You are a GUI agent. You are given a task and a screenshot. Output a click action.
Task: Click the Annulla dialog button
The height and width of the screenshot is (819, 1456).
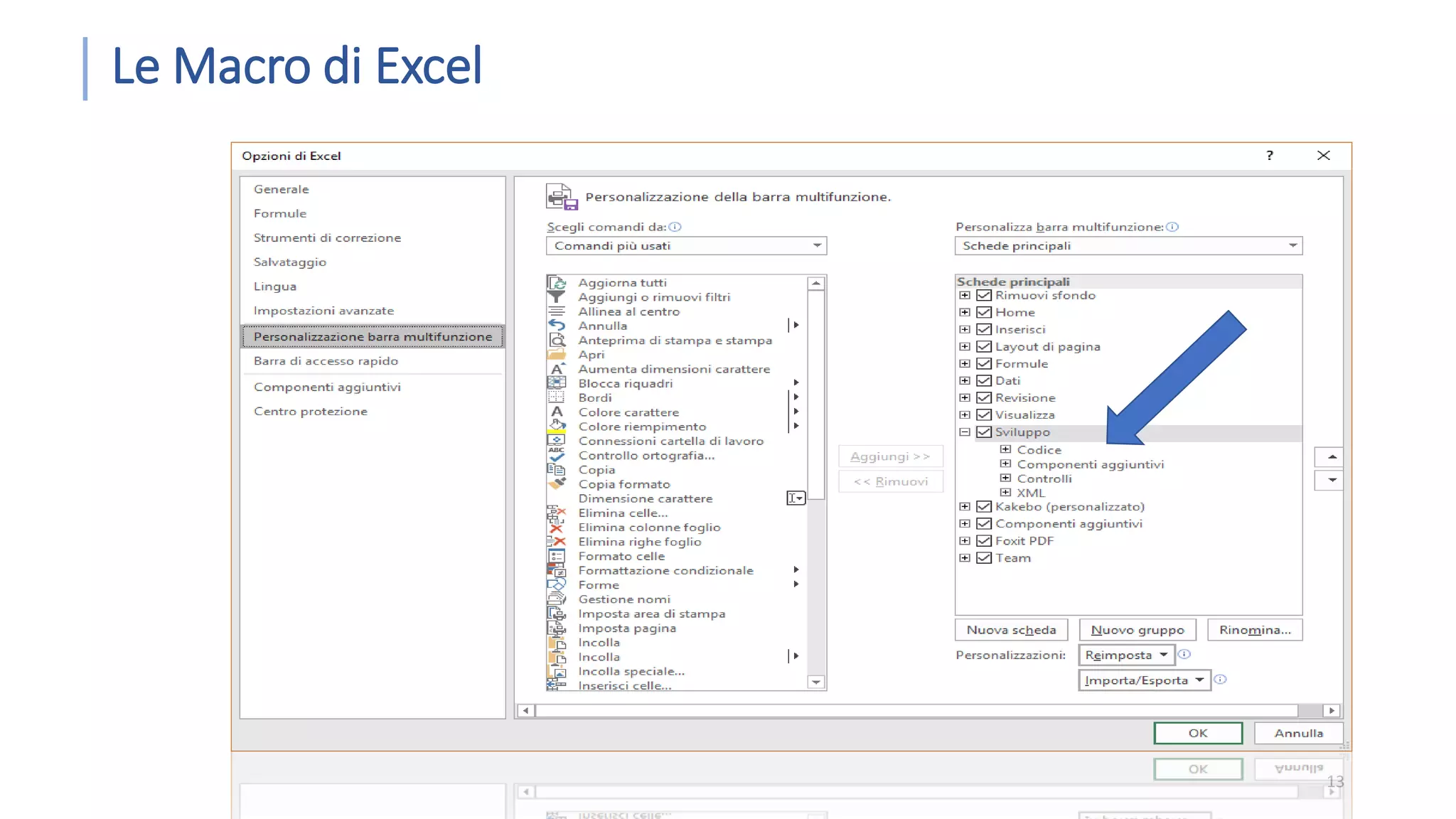click(x=1299, y=733)
